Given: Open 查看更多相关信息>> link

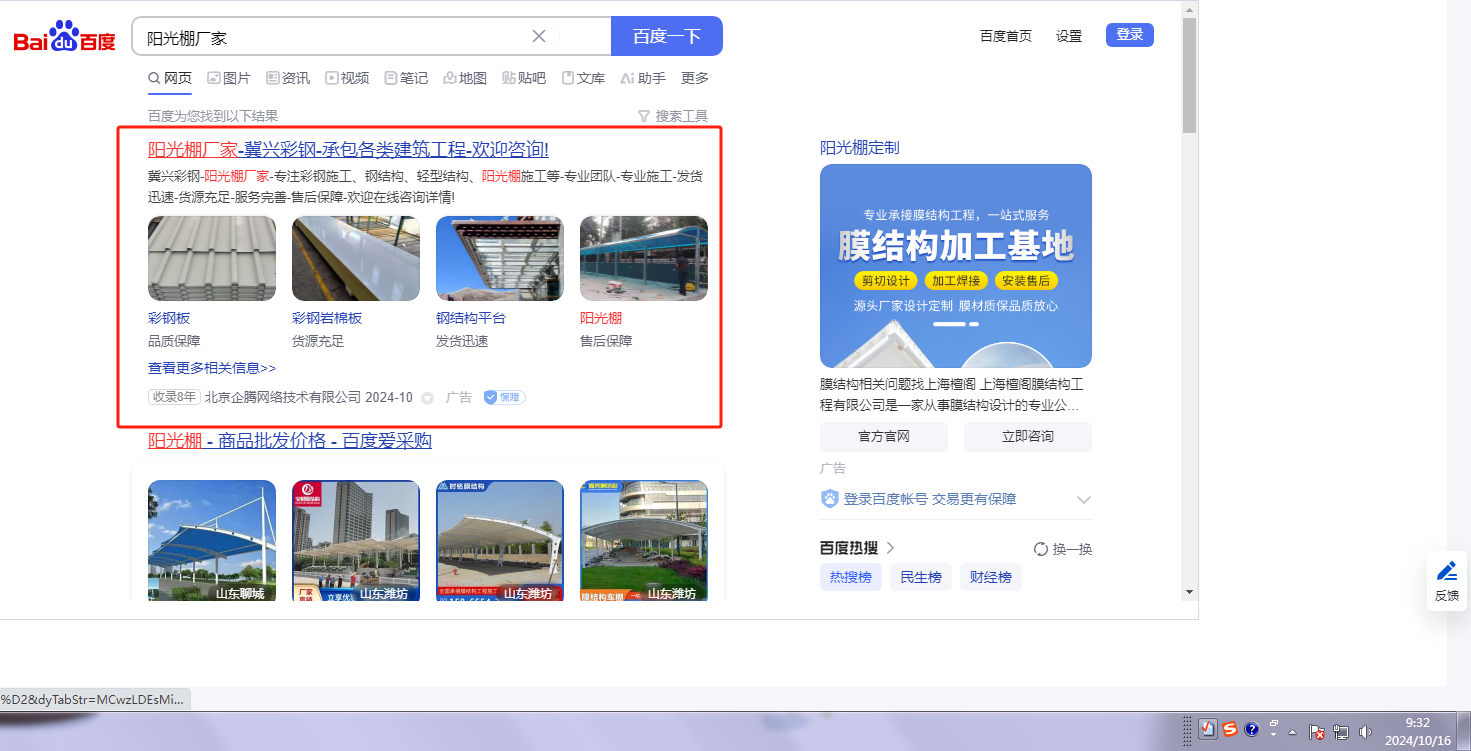Looking at the screenshot, I should point(212,368).
